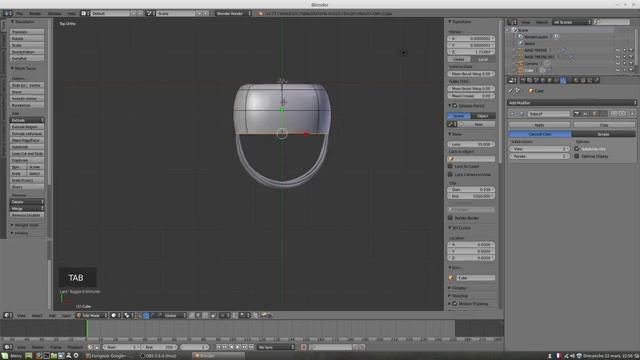Open the Render menu in top bar
640x360 pixels.
pyautogui.click(x=35, y=13)
